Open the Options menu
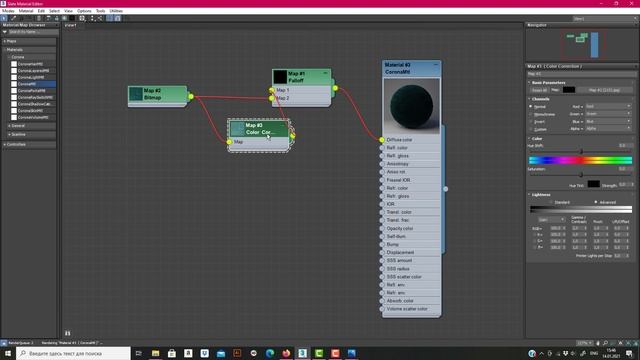640x360 pixels. pos(84,11)
